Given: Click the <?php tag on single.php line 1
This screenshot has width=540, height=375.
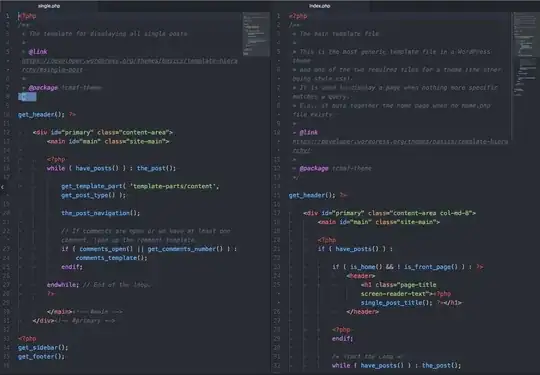Looking at the screenshot, I should [x=27, y=16].
